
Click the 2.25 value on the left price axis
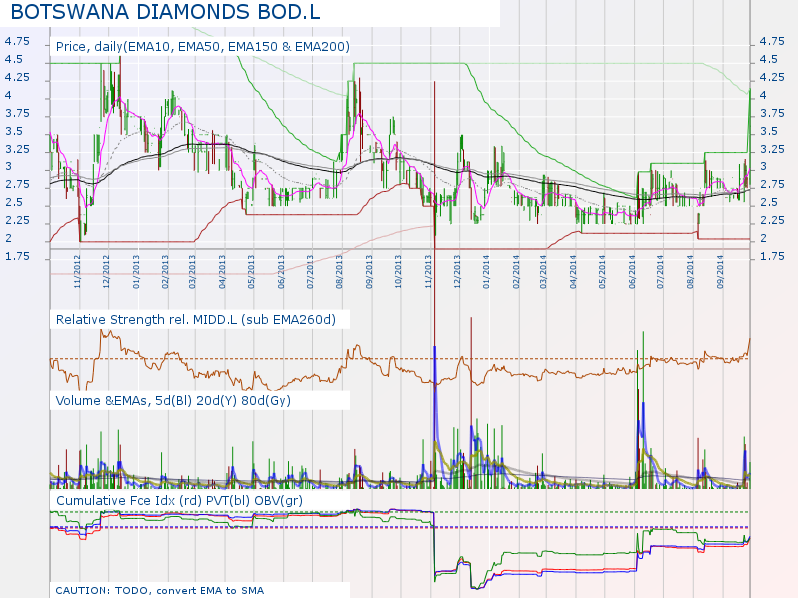[x=17, y=220]
